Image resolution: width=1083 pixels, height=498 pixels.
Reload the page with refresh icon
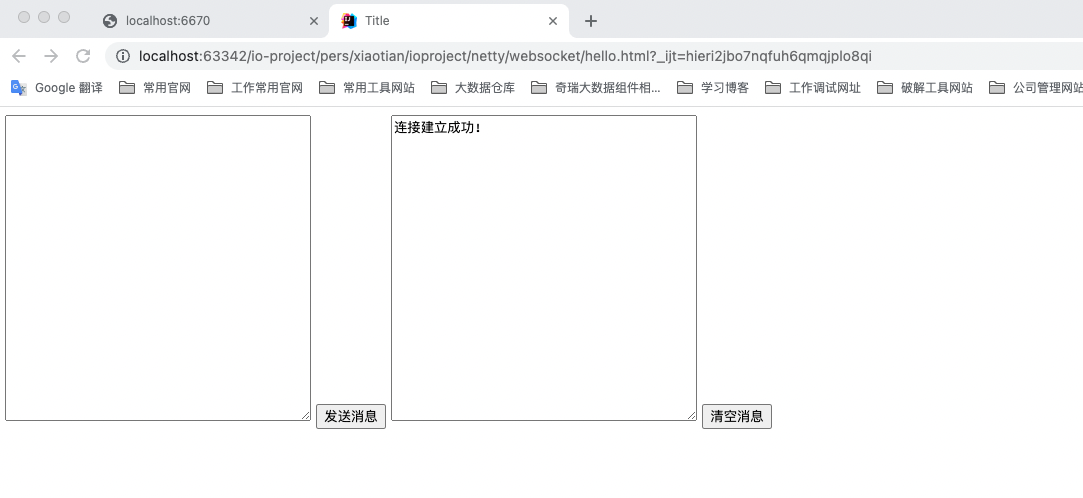pyautogui.click(x=83, y=56)
